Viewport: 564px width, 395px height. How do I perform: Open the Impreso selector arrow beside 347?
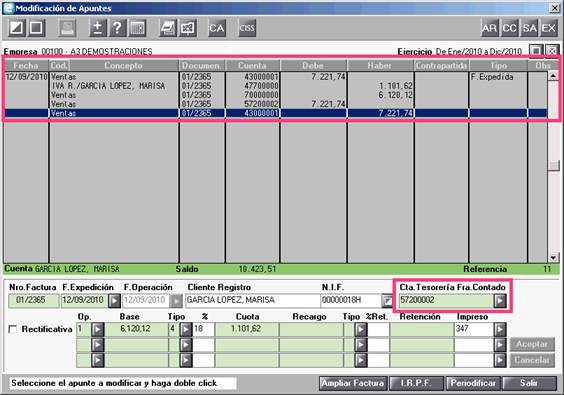(x=500, y=329)
